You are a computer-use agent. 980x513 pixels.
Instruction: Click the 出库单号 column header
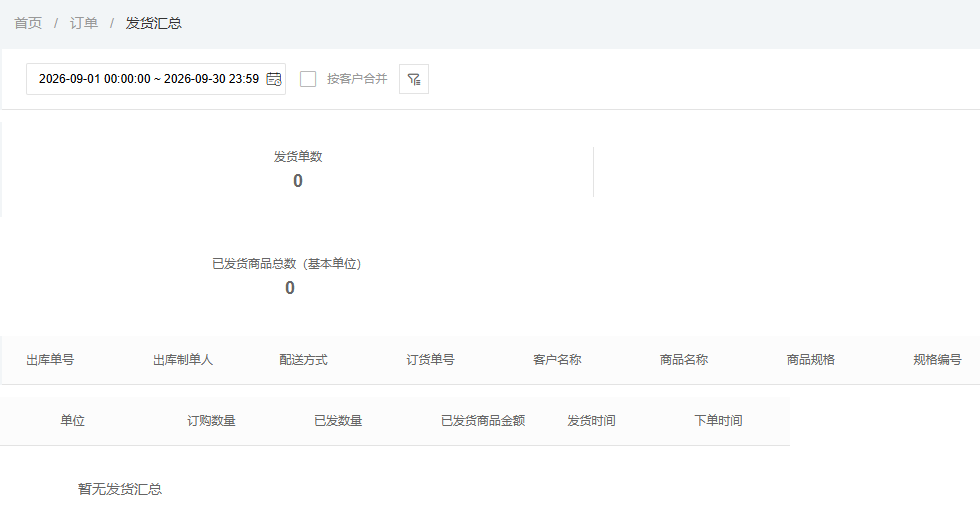coord(50,360)
